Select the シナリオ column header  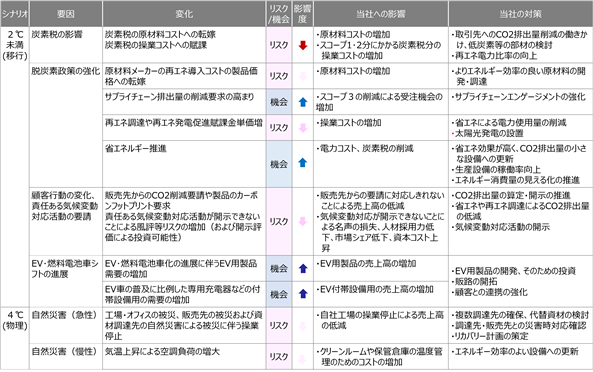(x=15, y=14)
